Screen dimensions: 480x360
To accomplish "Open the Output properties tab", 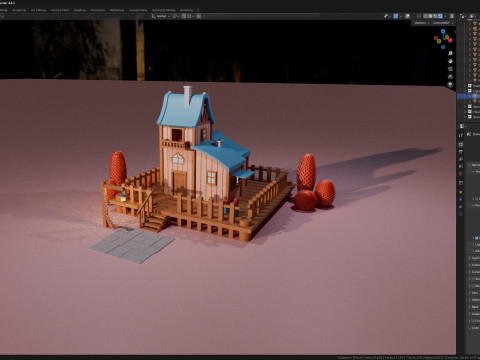I will [x=461, y=152].
